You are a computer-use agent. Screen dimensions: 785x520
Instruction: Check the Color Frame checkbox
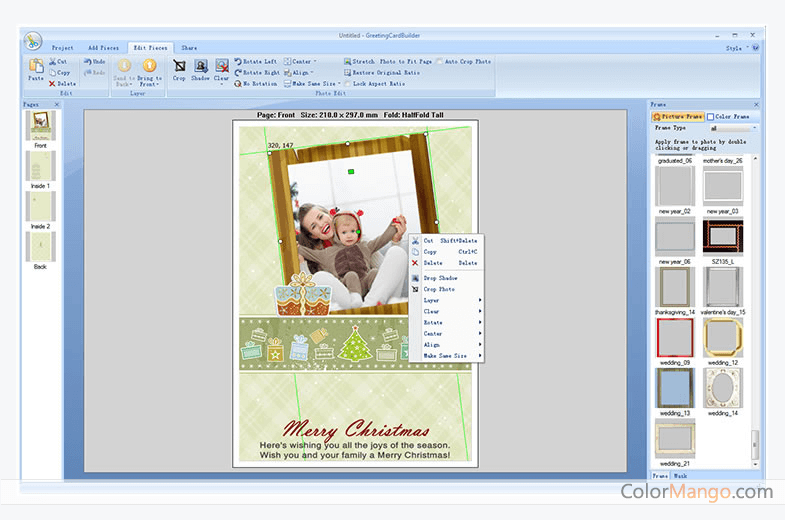click(711, 117)
